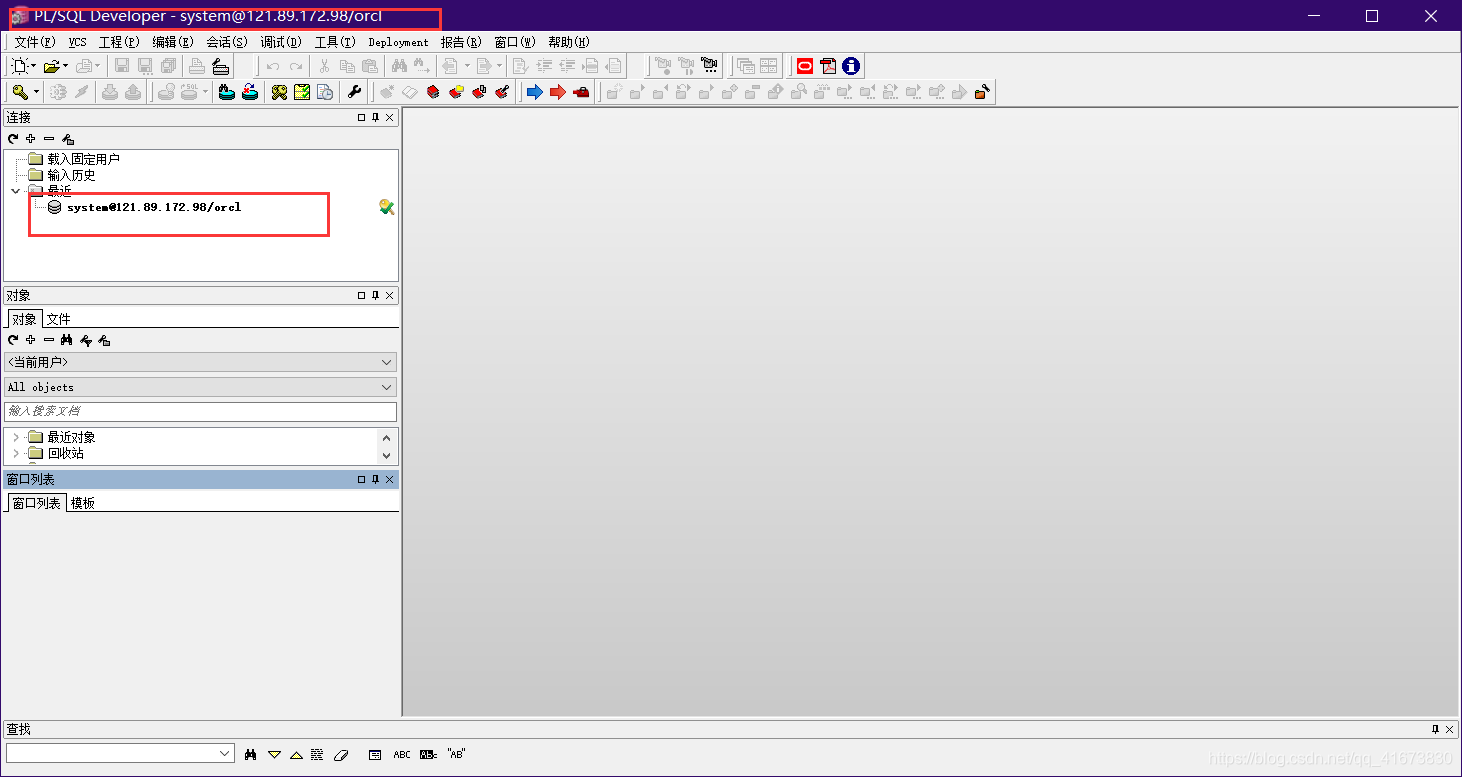Click the Log on key icon
The width and height of the screenshot is (1462, 777).
[20, 92]
